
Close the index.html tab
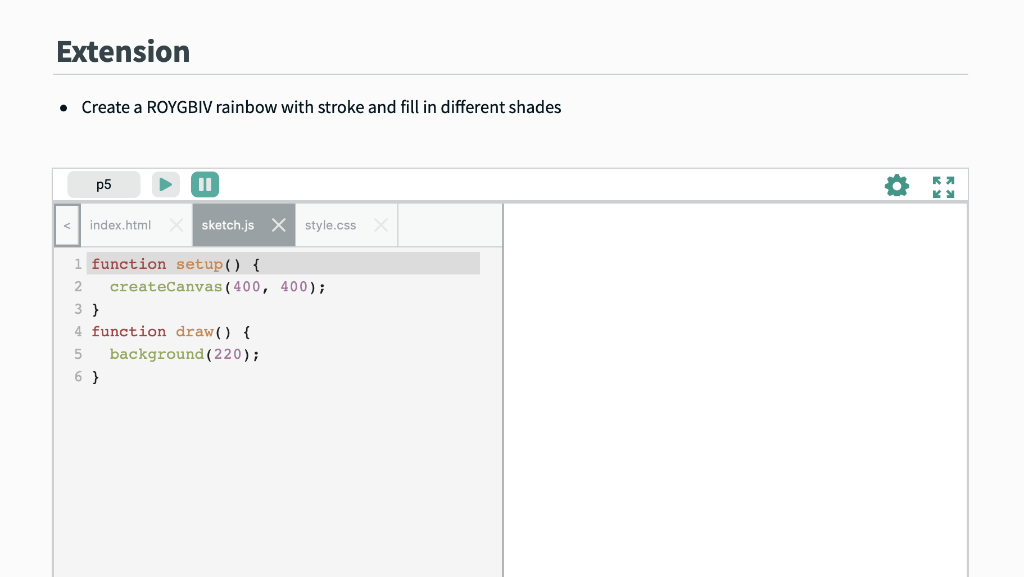click(176, 225)
